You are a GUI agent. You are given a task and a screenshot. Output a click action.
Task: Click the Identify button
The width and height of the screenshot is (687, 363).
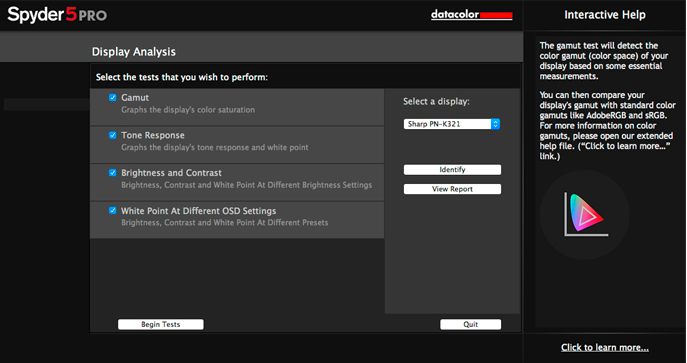(452, 169)
